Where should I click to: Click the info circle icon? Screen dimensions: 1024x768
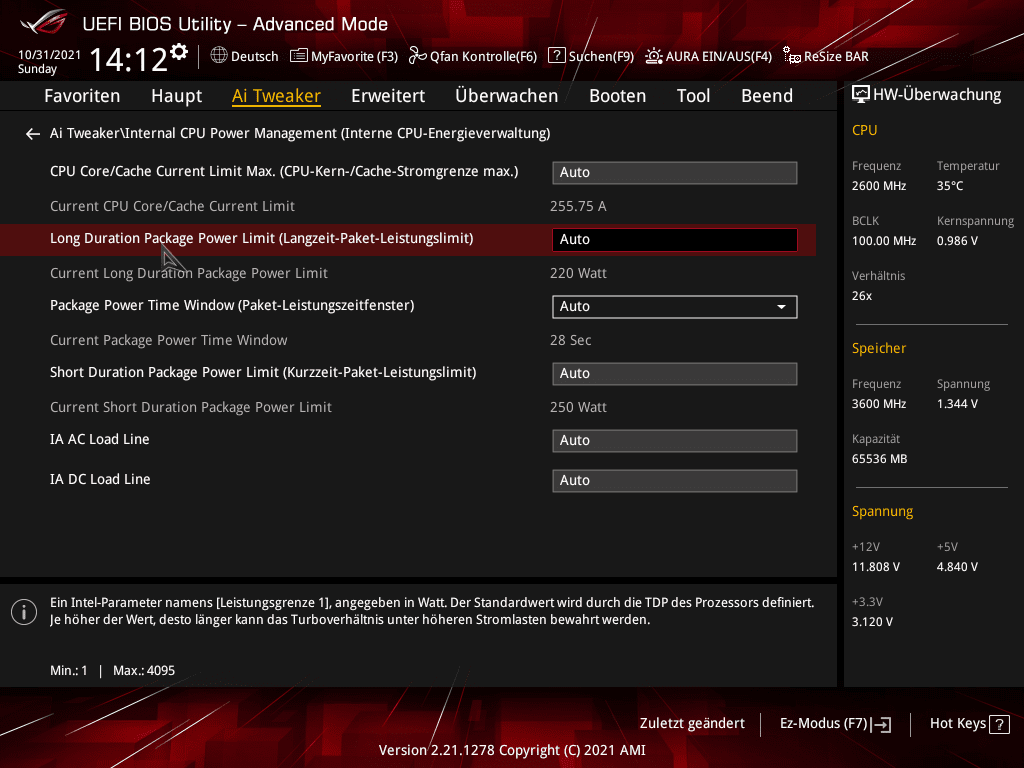point(24,612)
